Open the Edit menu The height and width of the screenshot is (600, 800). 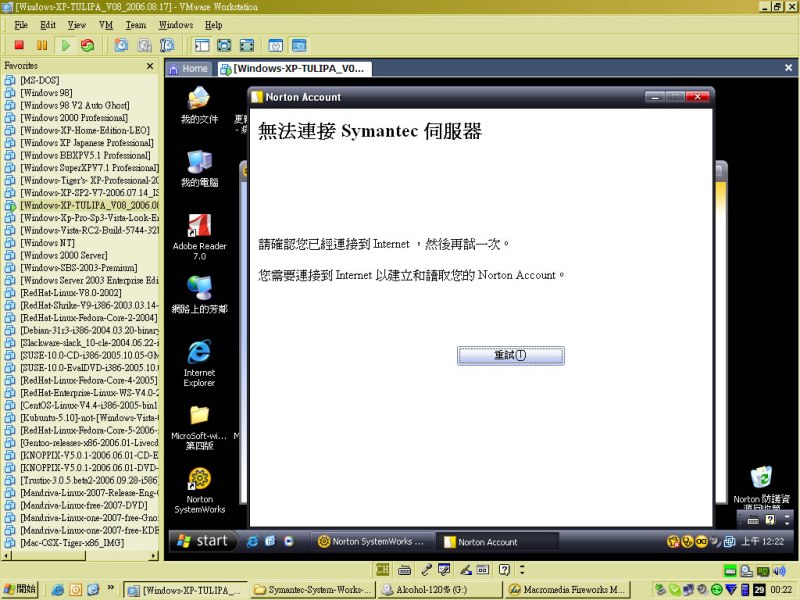pos(48,25)
